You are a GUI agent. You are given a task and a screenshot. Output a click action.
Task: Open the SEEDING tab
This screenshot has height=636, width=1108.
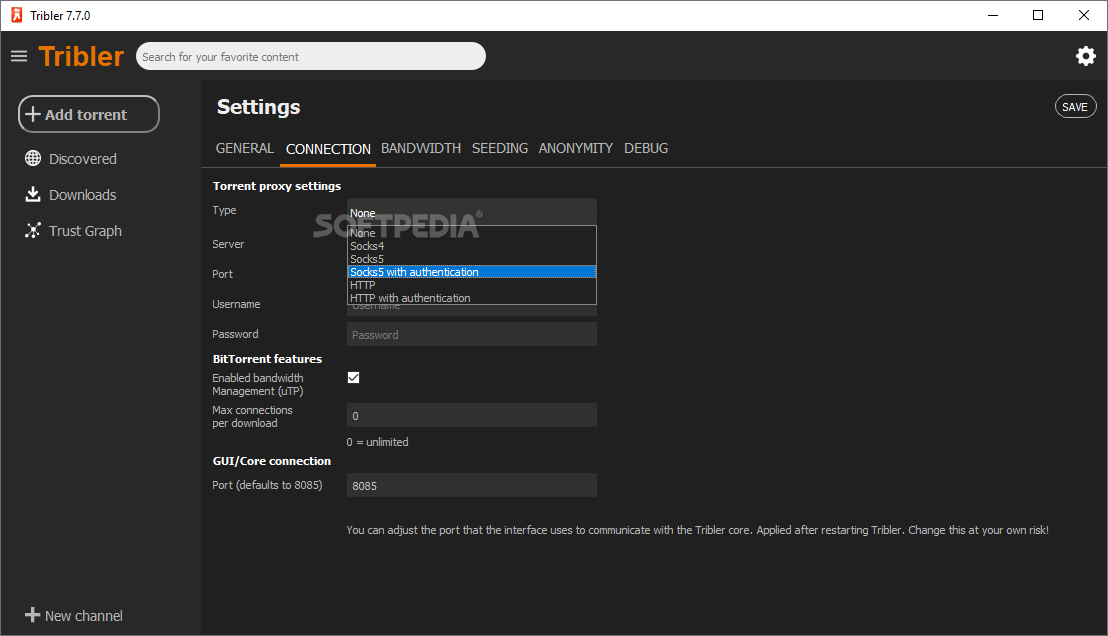500,148
